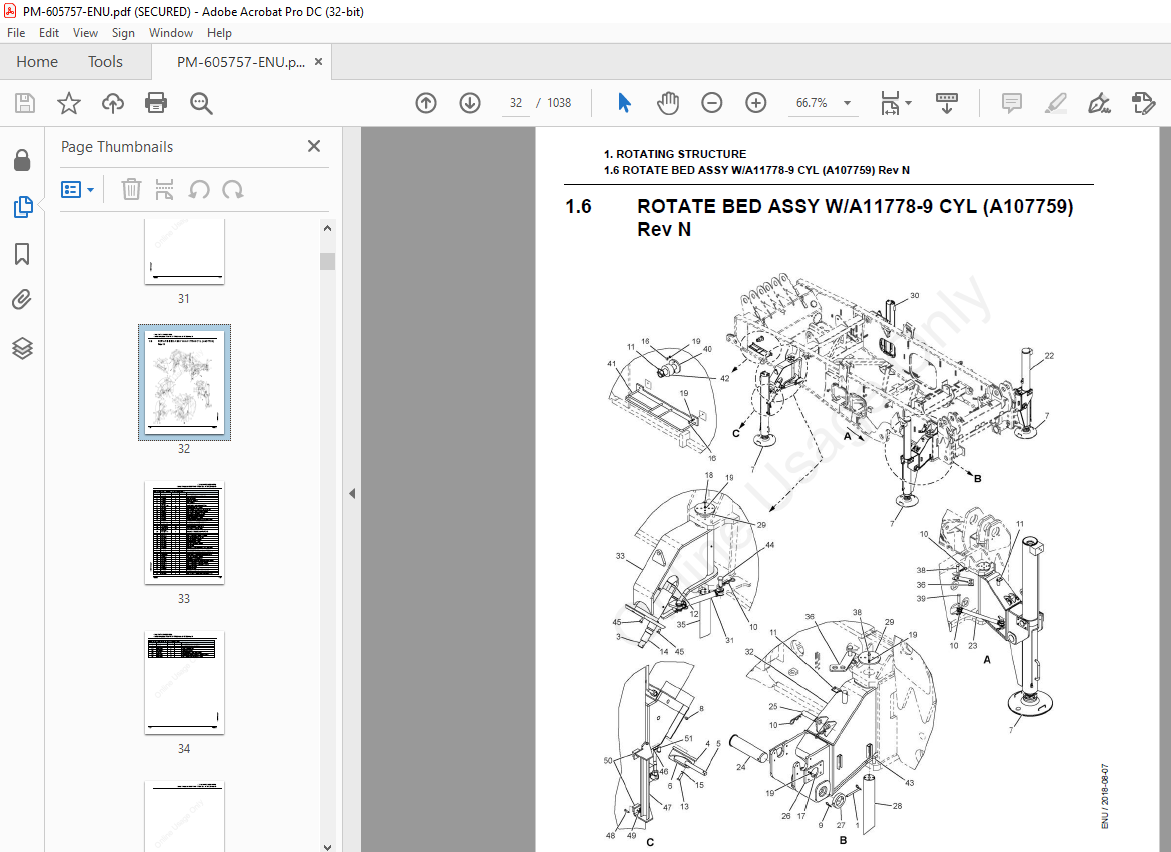Zoom out with minus icon
1171x852 pixels.
712,103
